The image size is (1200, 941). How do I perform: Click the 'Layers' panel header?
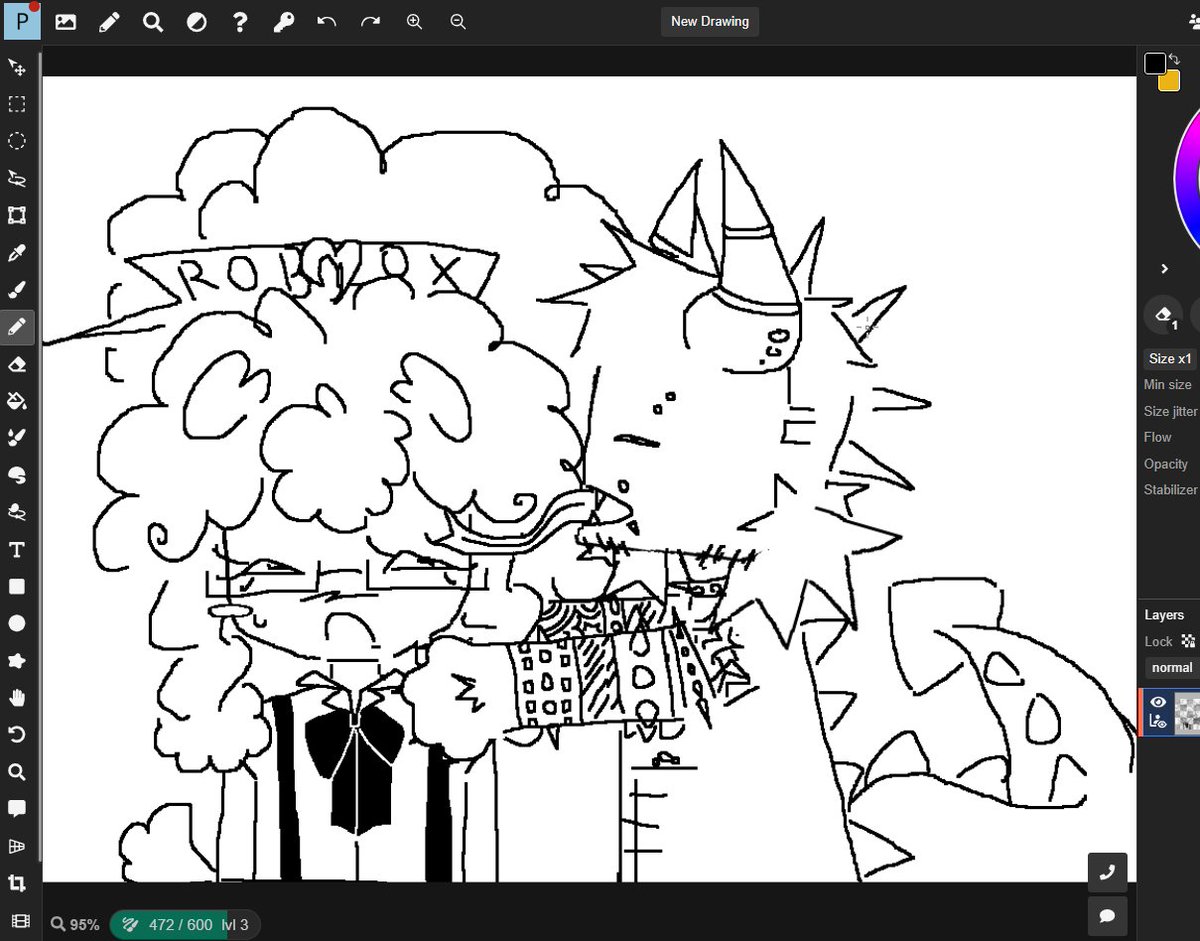(1165, 615)
